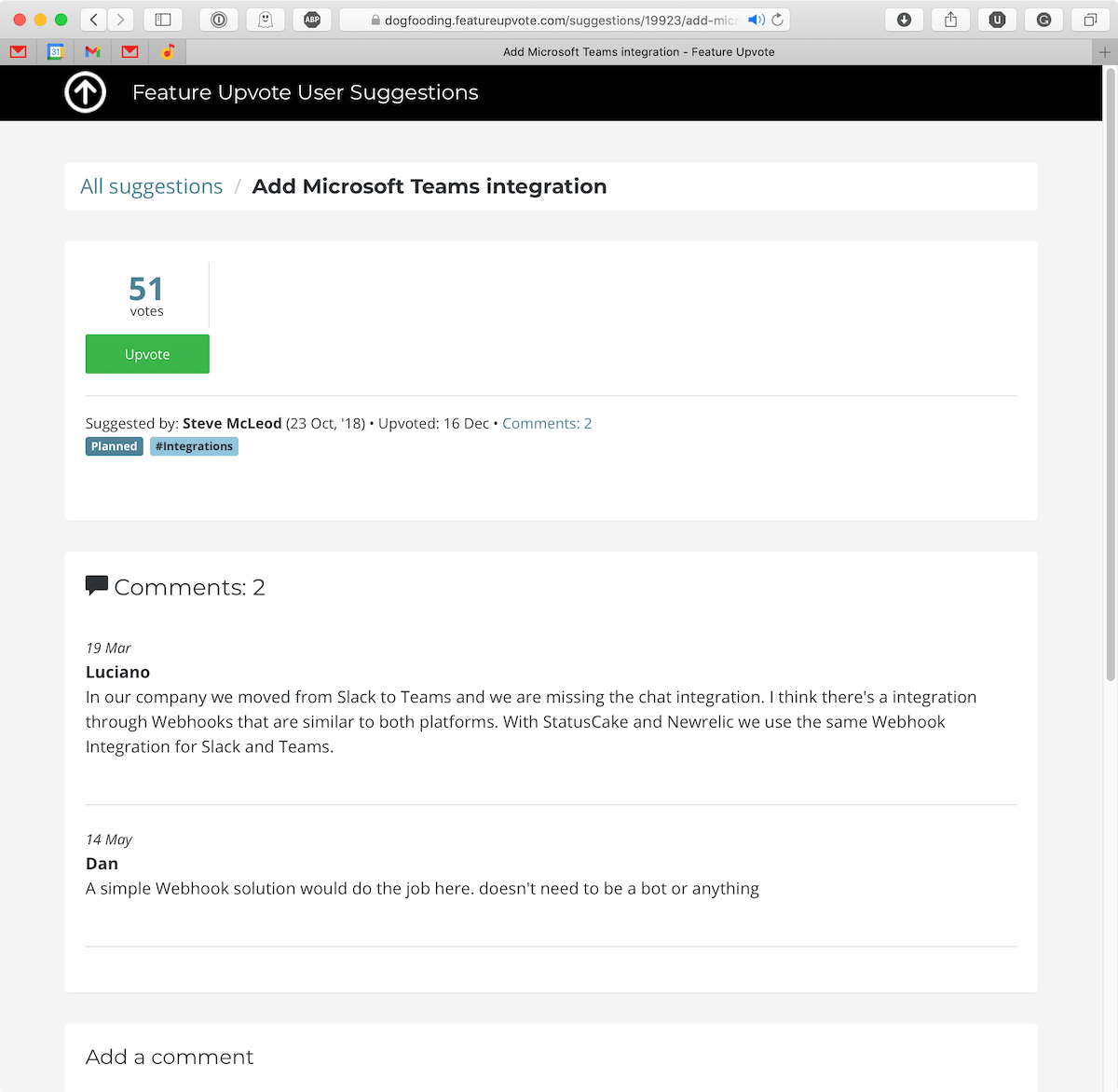Open the uBlock shield extension icon

click(x=997, y=20)
